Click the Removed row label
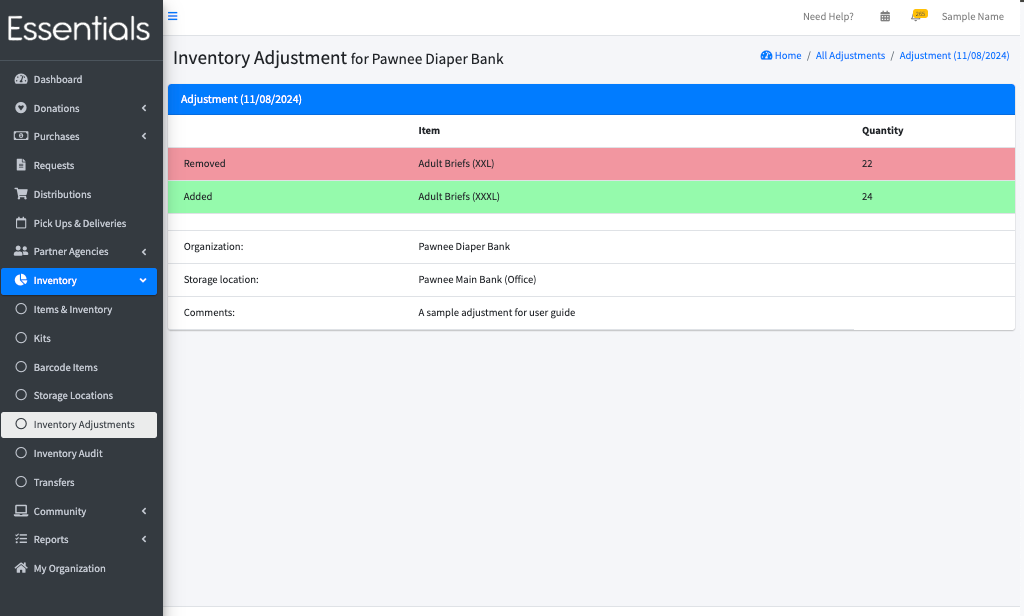This screenshot has width=1024, height=616. 204,163
